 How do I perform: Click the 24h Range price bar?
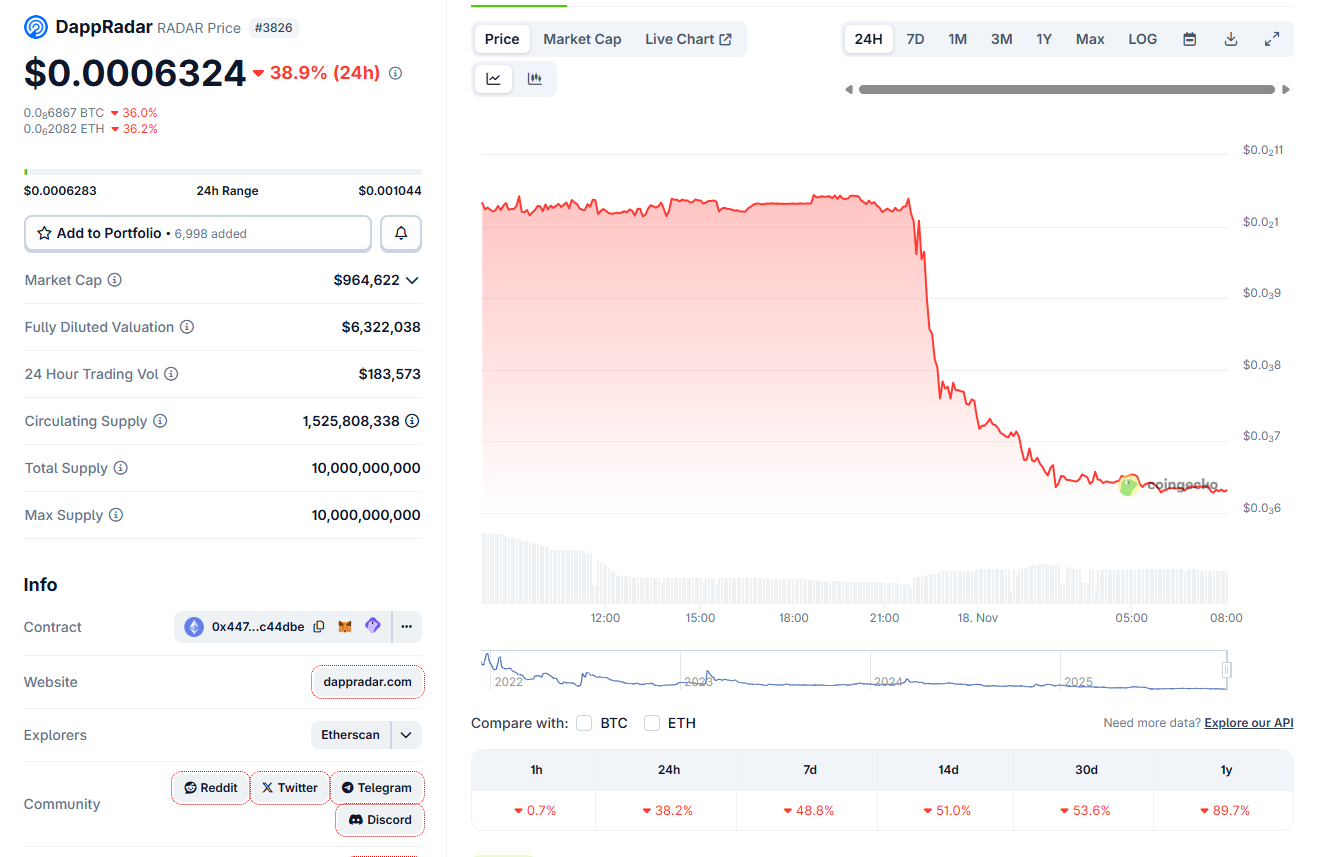(x=222, y=171)
